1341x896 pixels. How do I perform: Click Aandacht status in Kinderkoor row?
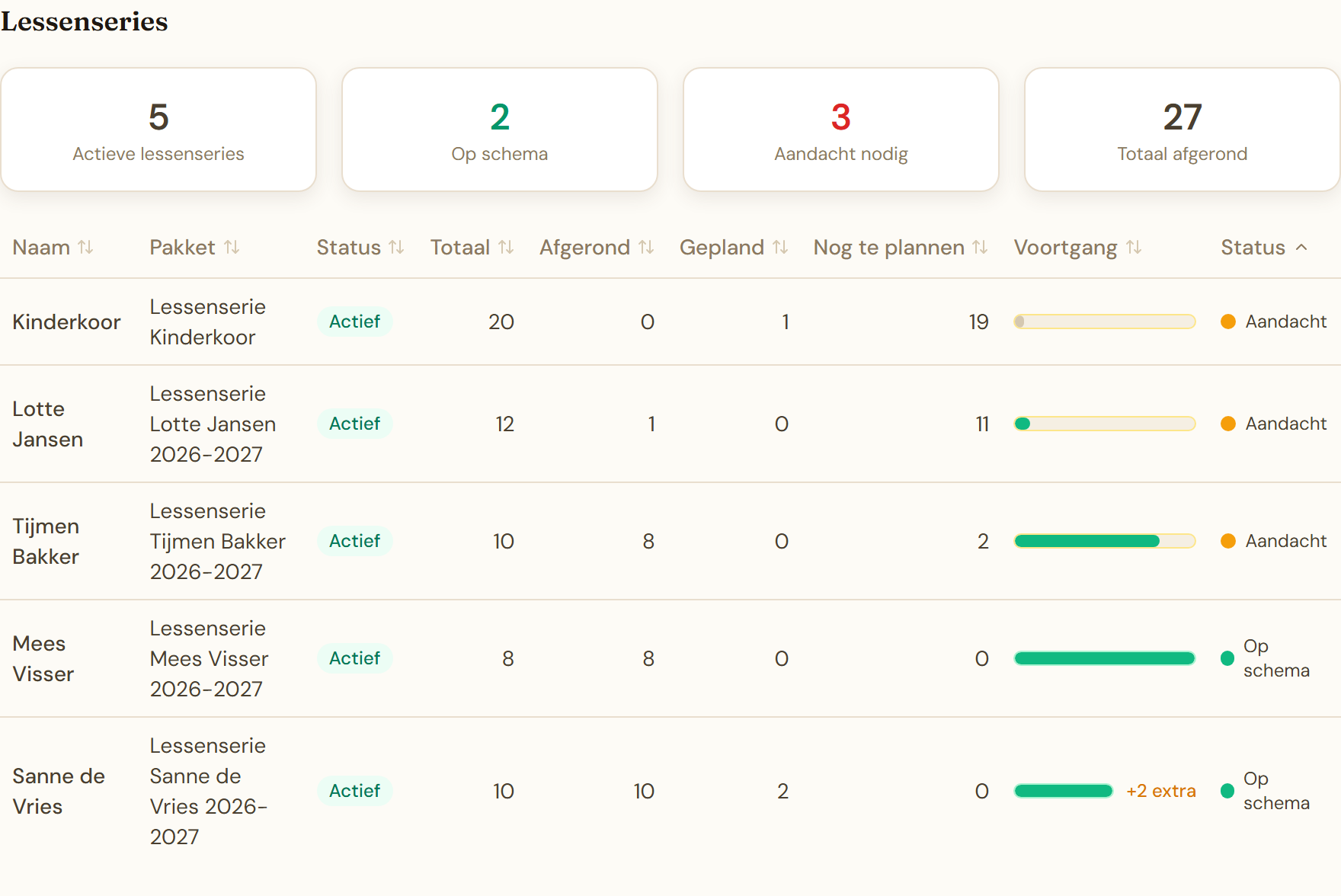[x=1274, y=322]
